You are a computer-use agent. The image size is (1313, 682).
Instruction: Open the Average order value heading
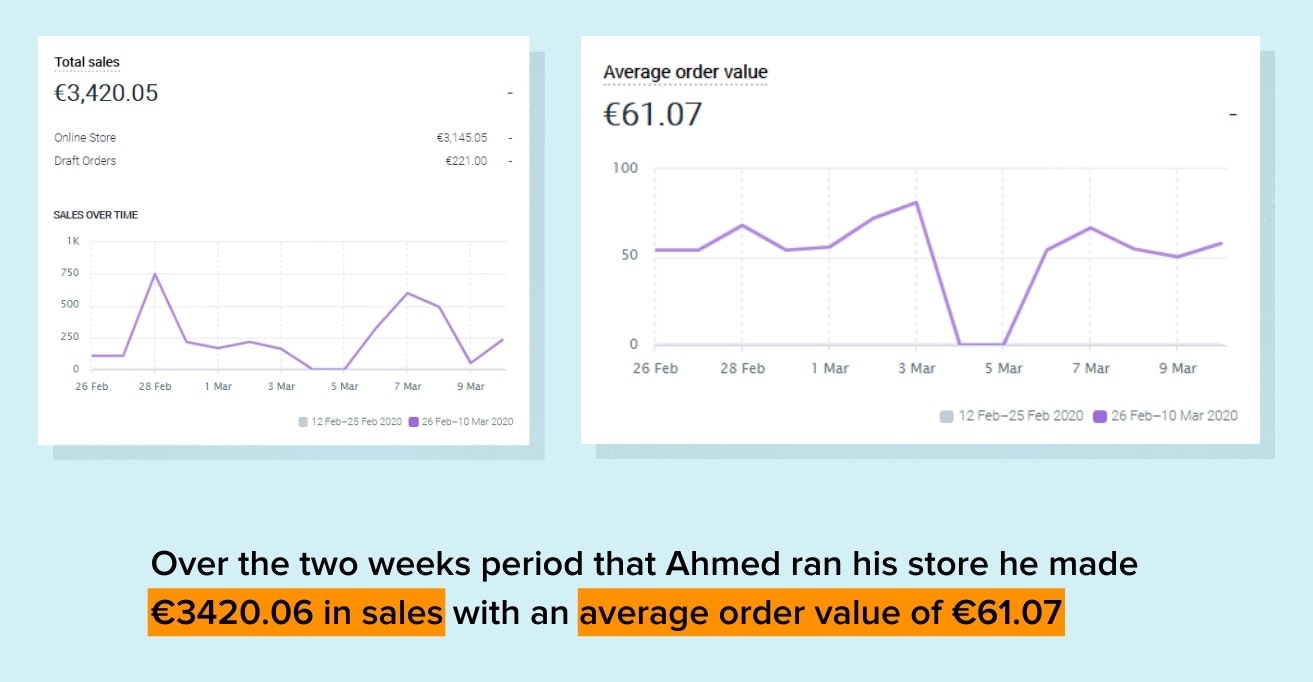tap(685, 72)
